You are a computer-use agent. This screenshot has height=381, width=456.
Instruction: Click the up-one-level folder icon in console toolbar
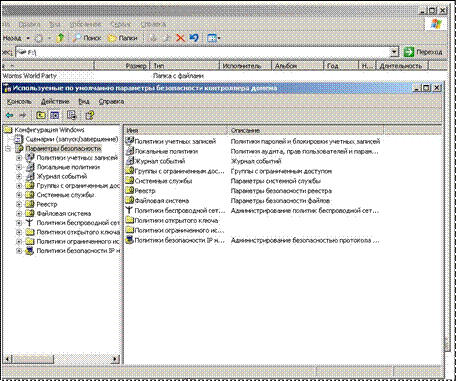point(41,115)
